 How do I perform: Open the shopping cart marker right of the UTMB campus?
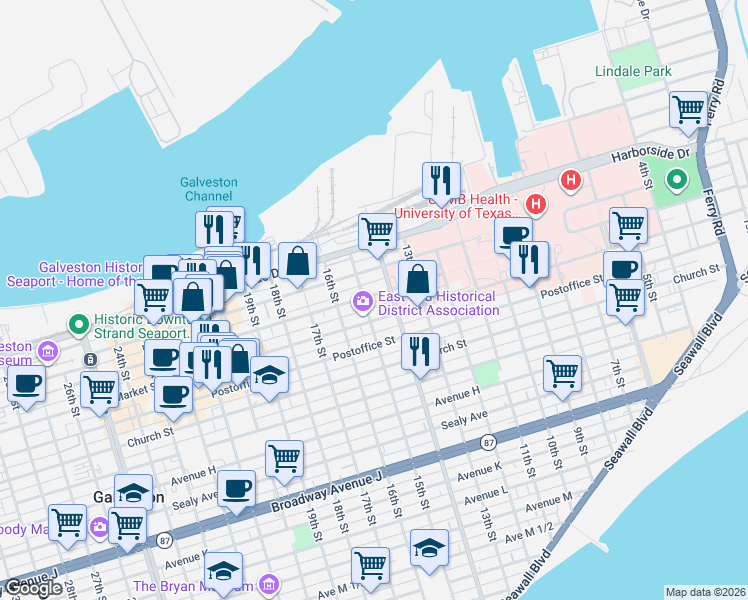coord(628,228)
